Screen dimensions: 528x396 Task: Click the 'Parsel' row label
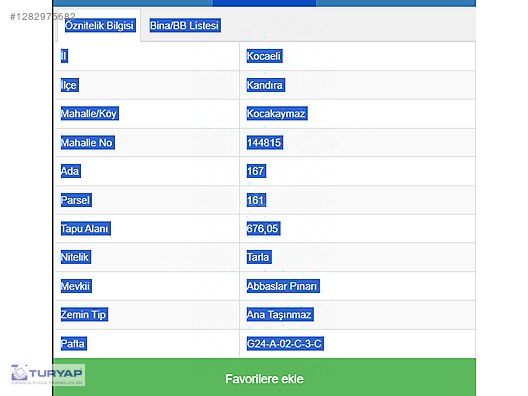pos(76,200)
